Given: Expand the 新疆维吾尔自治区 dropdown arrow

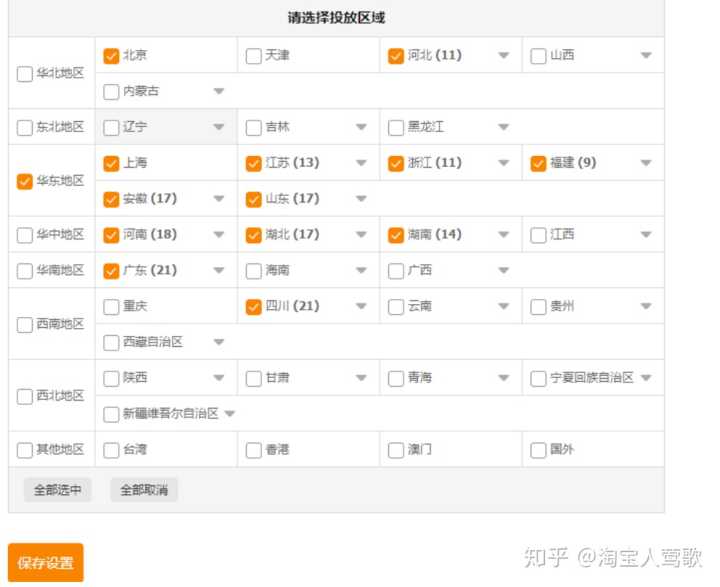Looking at the screenshot, I should 229,414.
